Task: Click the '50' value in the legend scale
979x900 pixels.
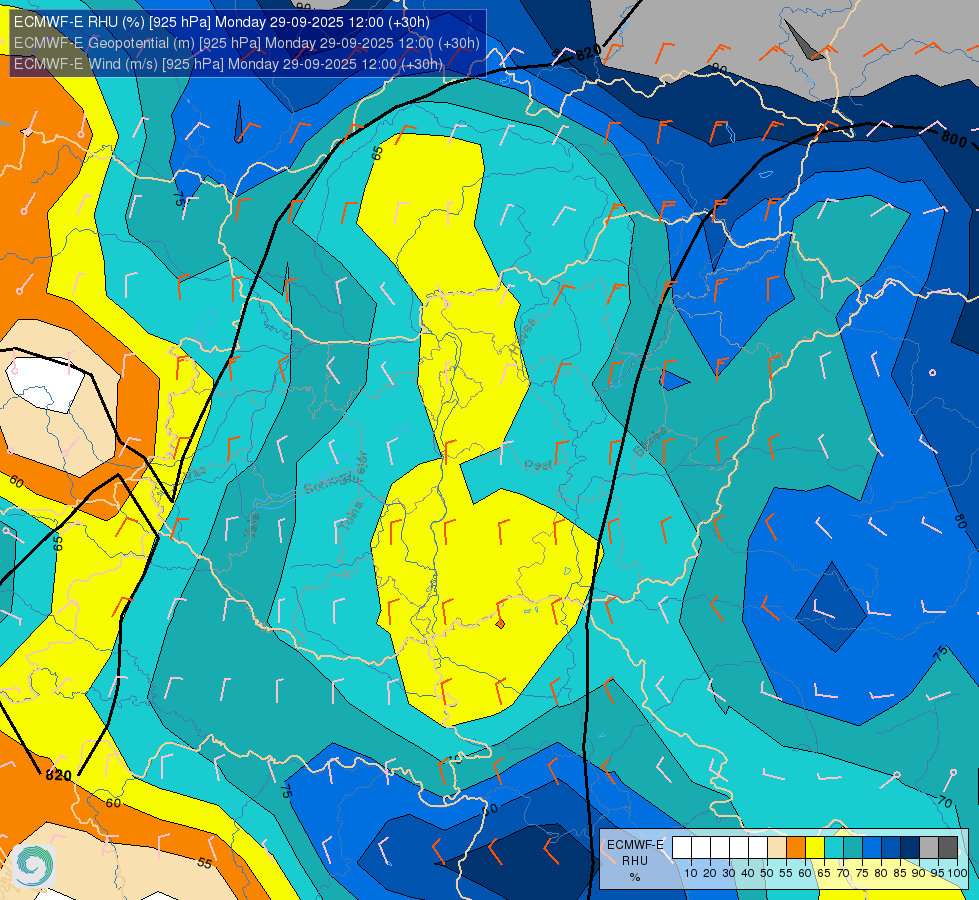Action: tap(767, 873)
